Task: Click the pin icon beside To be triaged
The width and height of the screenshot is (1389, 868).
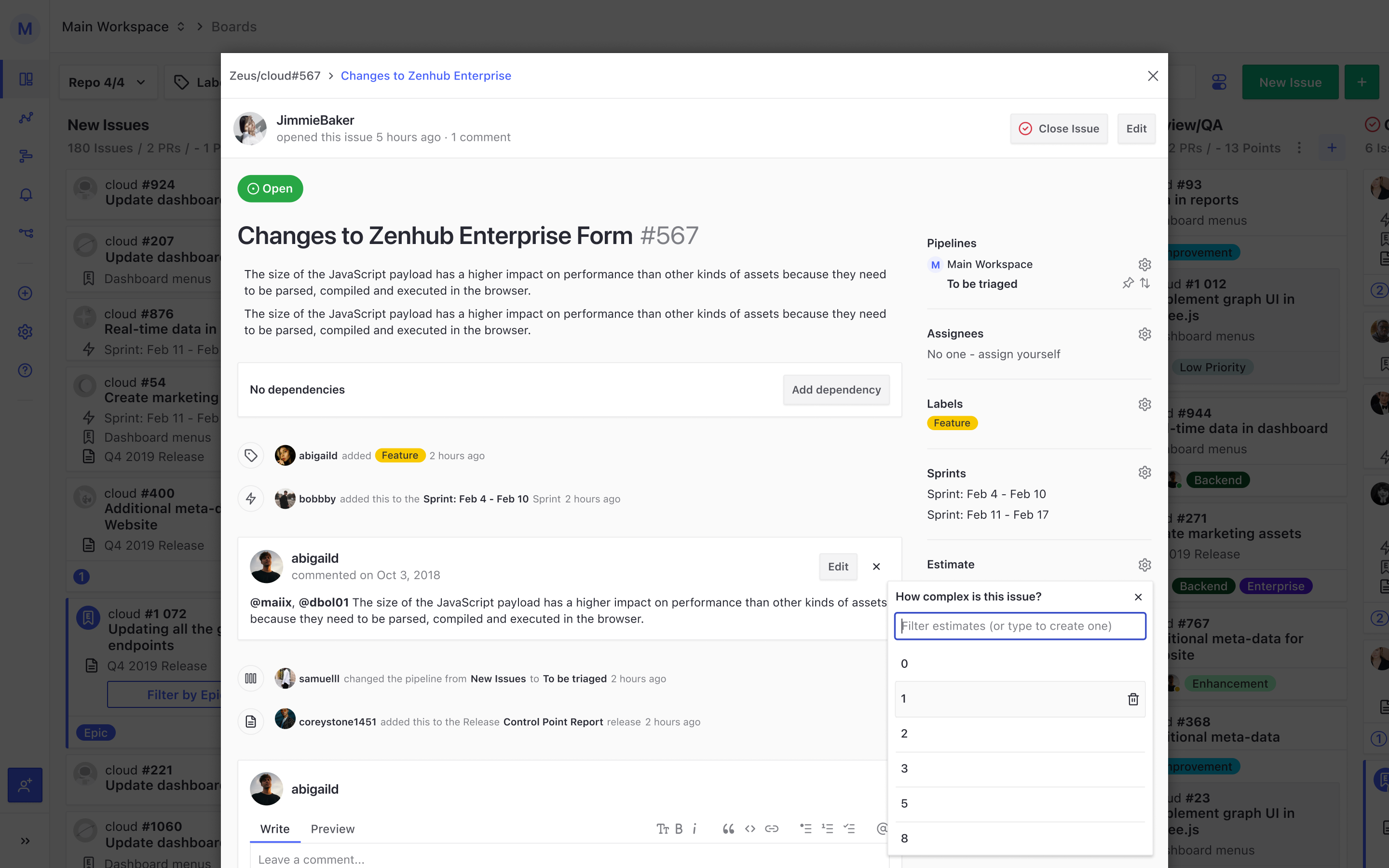Action: click(1128, 283)
